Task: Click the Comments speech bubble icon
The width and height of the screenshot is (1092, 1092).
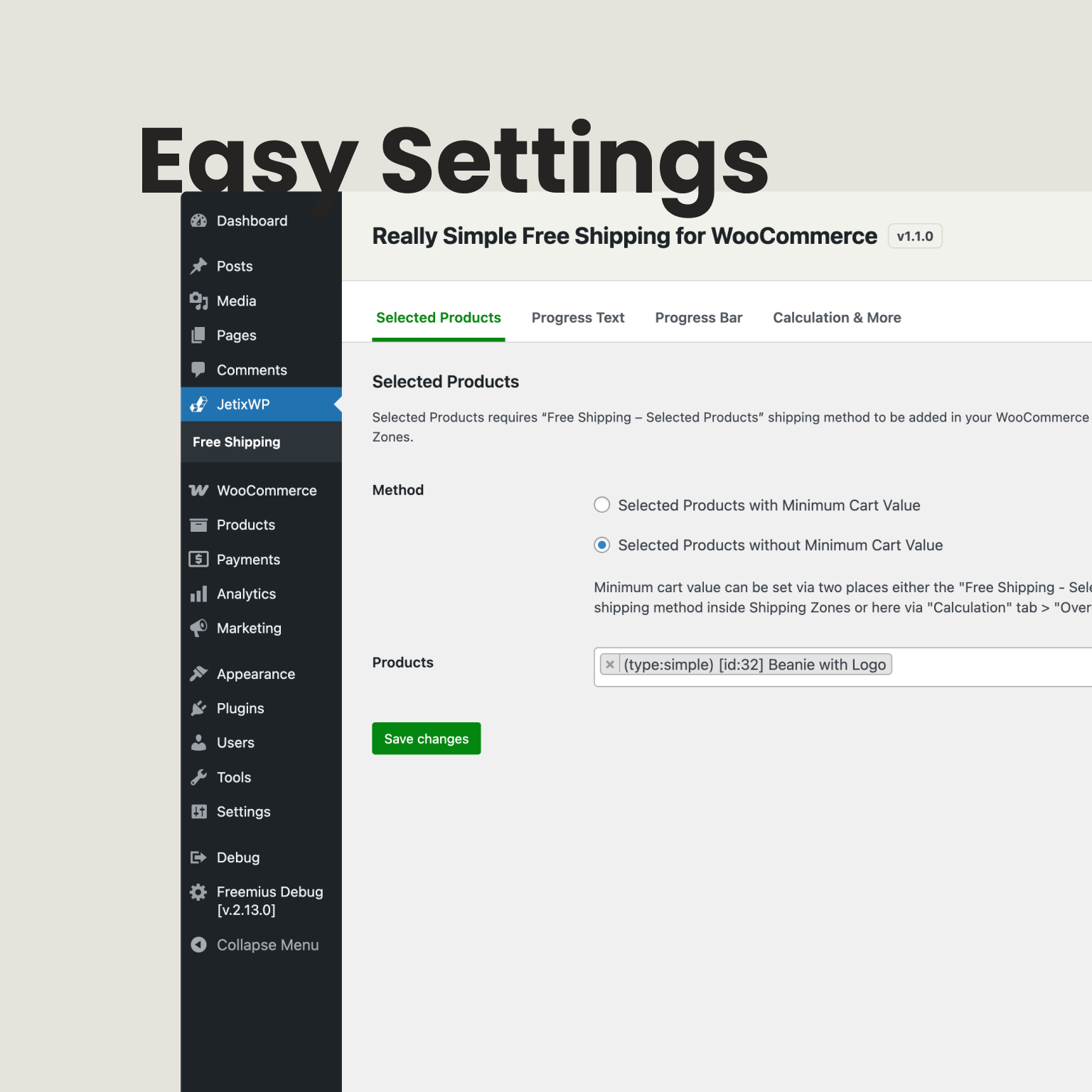Action: 198,370
